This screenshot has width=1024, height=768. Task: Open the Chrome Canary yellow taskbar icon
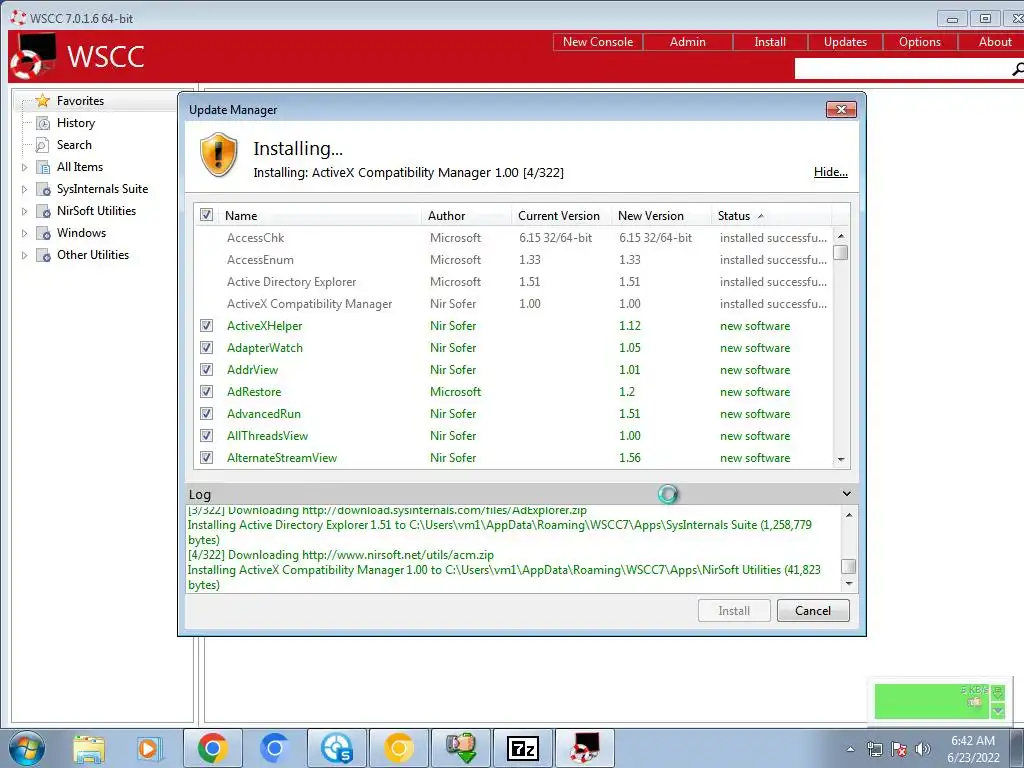point(399,748)
